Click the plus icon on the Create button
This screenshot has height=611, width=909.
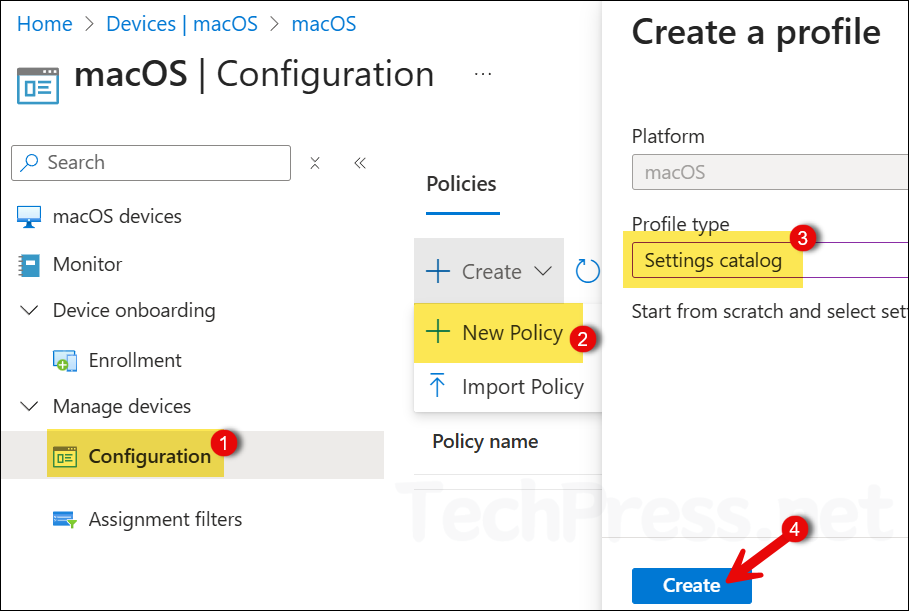point(438,271)
